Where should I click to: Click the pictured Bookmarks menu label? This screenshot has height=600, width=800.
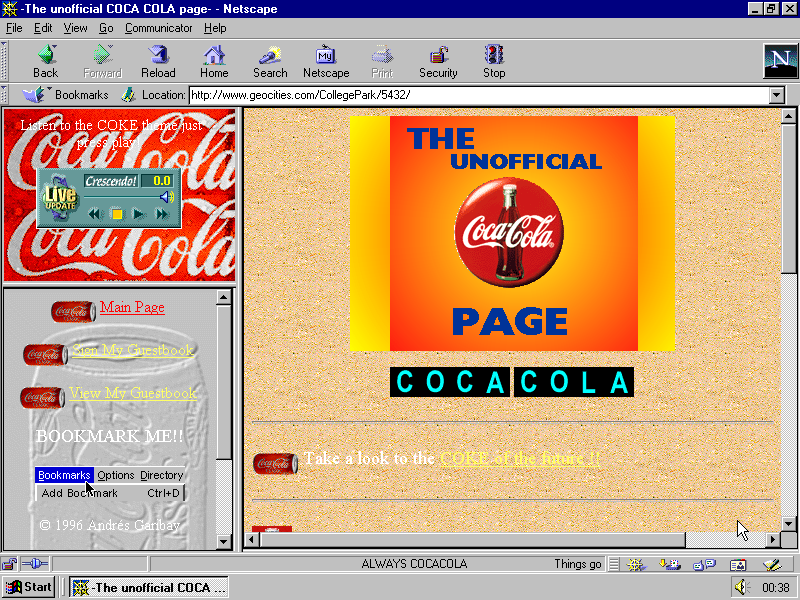pyautogui.click(x=64, y=475)
